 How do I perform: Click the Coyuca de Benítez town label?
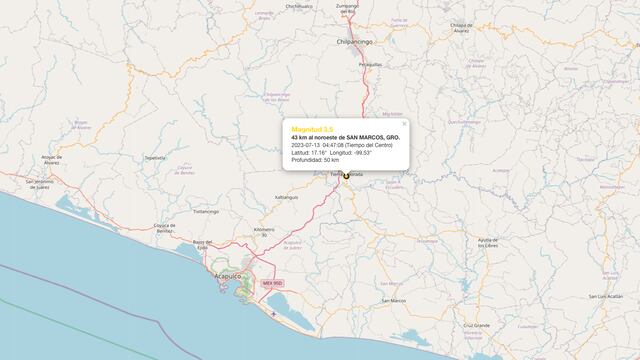164,228
